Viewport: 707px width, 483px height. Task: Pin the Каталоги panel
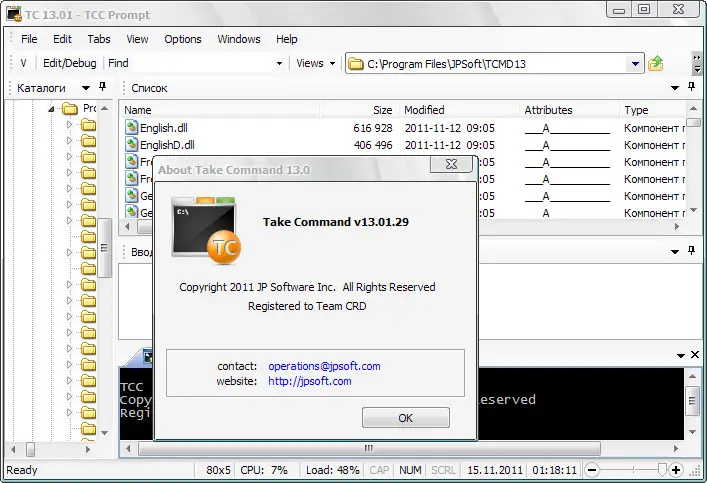coord(102,87)
